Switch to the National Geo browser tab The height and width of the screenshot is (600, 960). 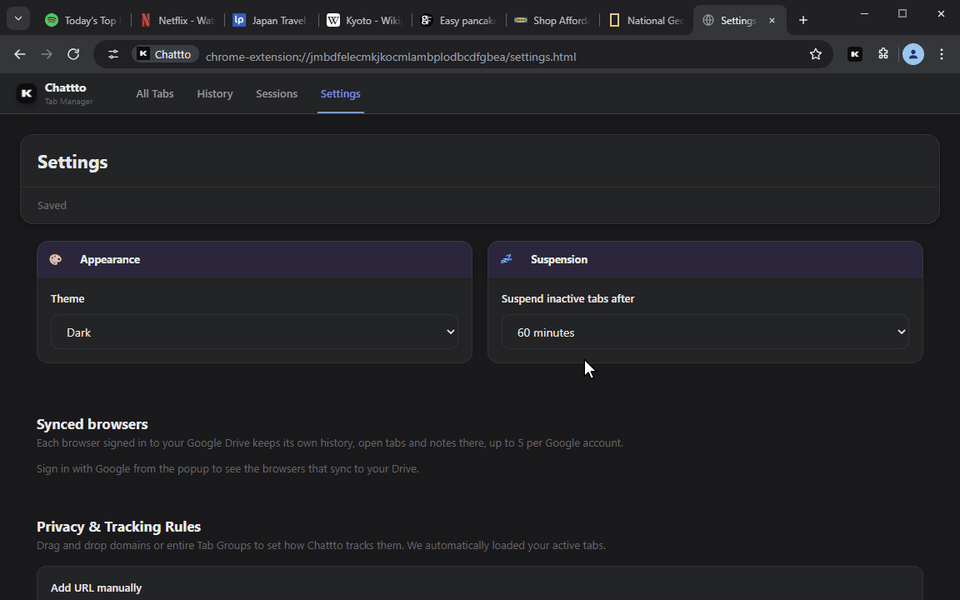(x=645, y=20)
